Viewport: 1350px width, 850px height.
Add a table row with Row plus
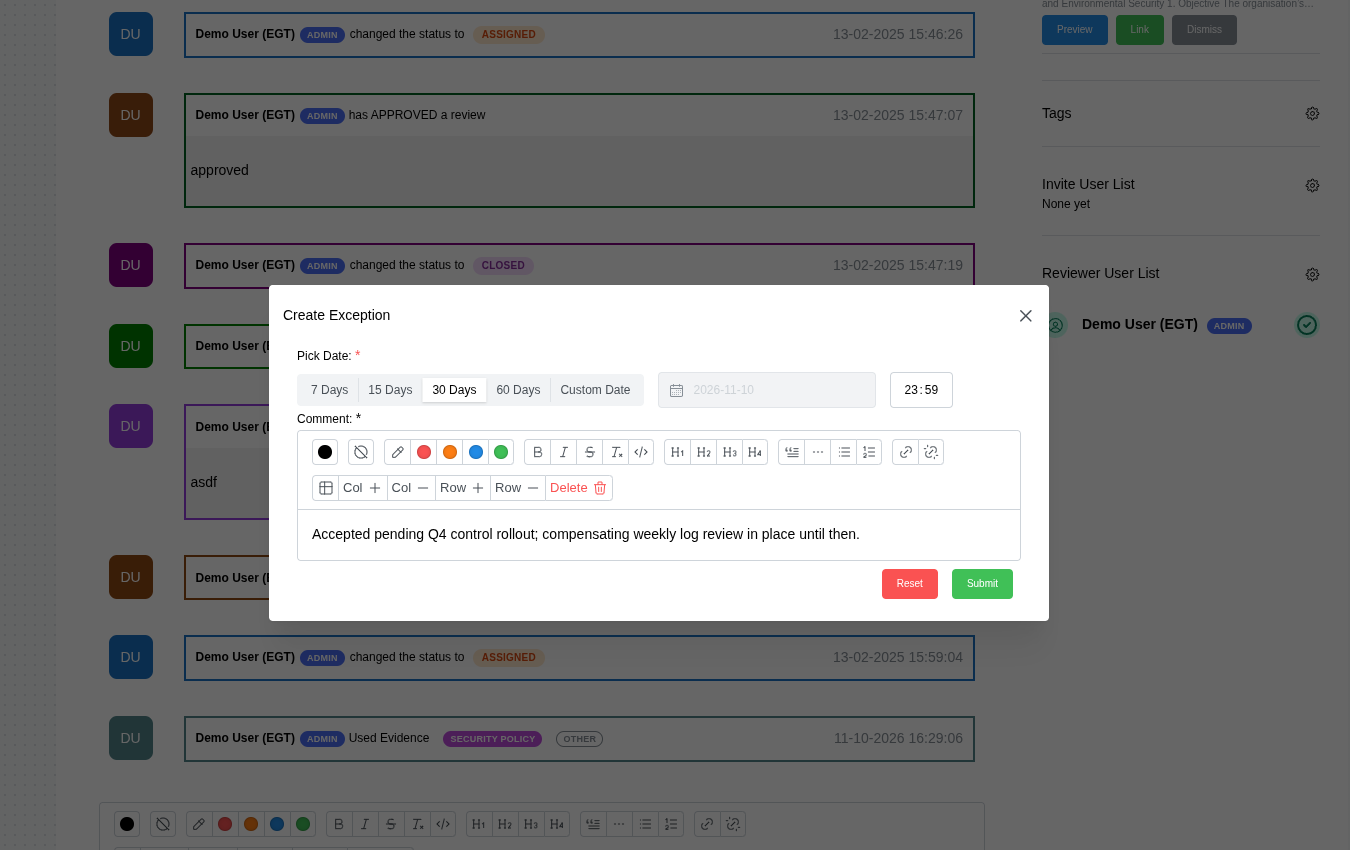463,488
